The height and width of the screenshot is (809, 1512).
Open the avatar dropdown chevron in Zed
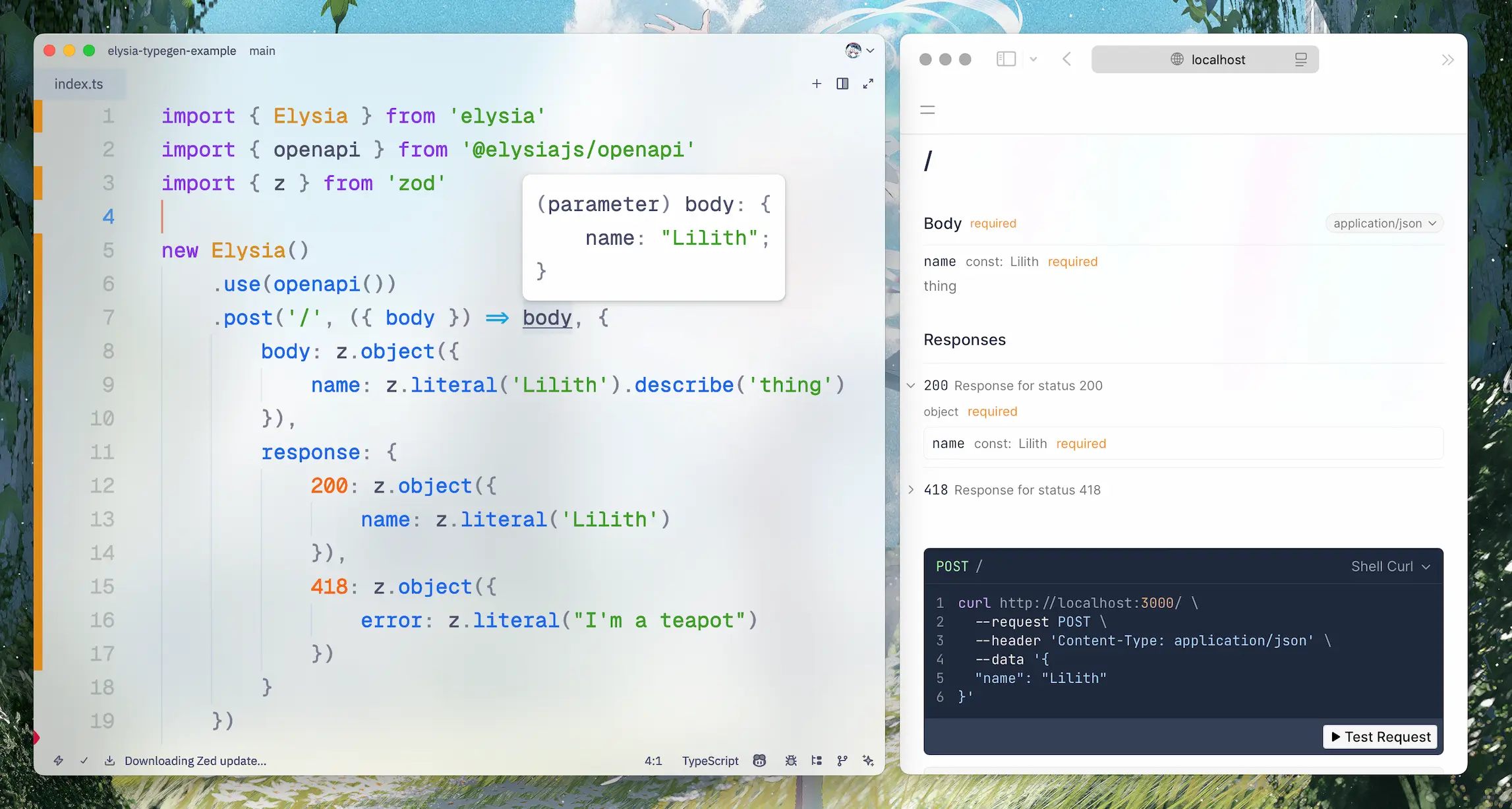tap(871, 51)
